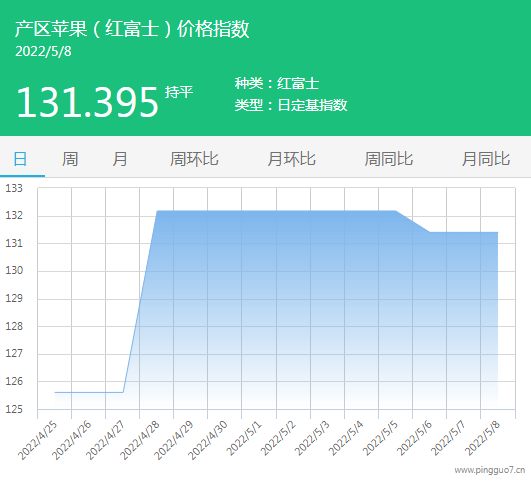This screenshot has height=481, width=531.
Task: Click the 131.395 index value
Action: coord(87,102)
